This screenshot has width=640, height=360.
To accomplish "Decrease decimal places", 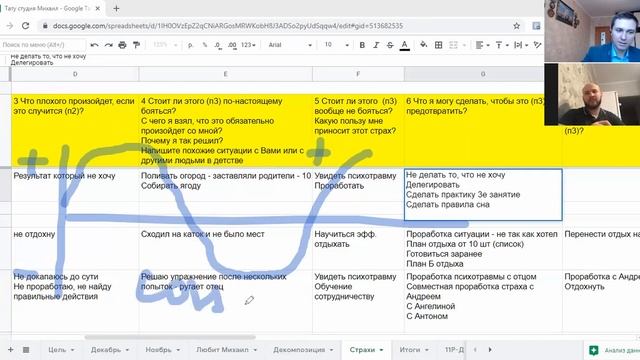I will pos(218,45).
